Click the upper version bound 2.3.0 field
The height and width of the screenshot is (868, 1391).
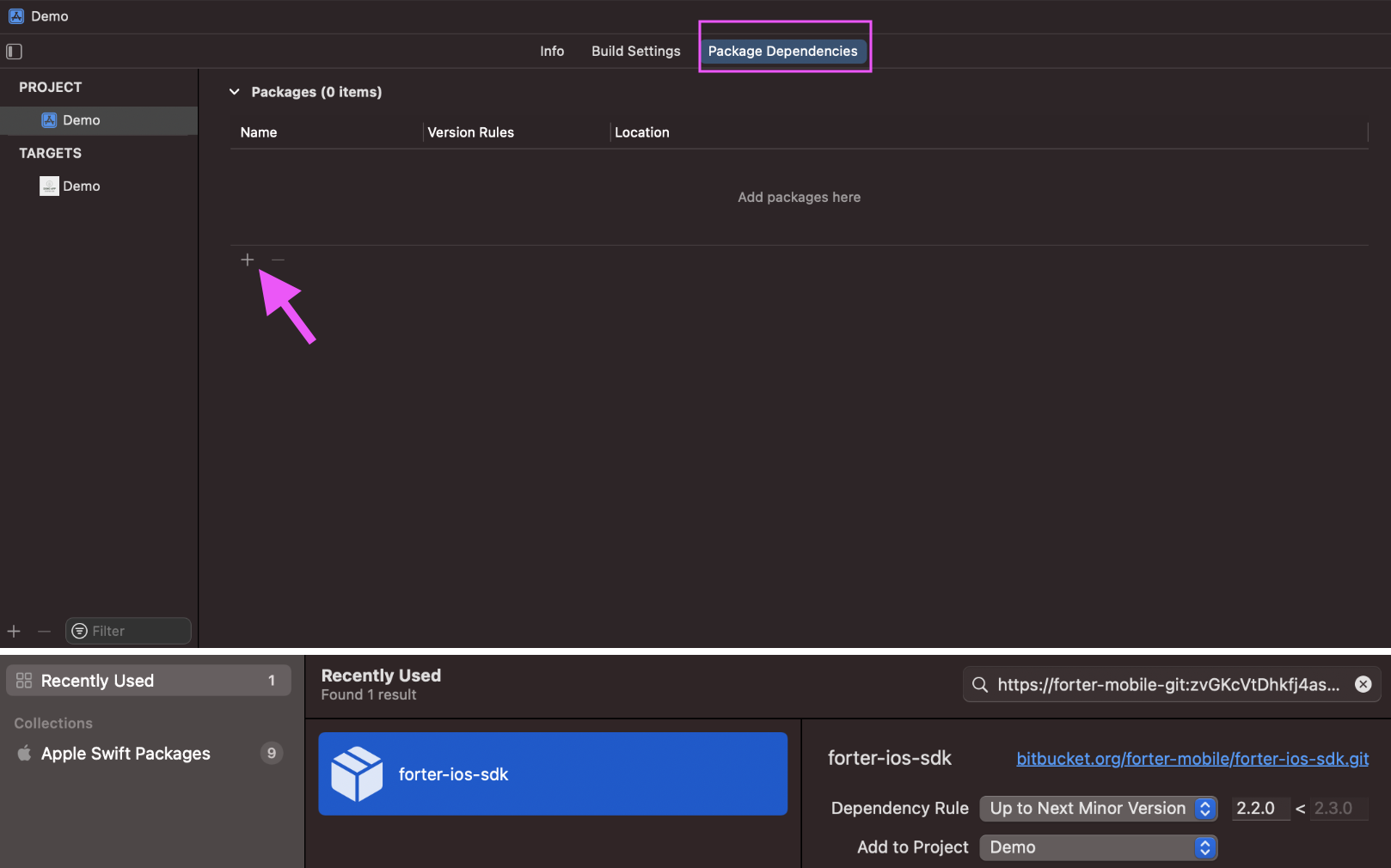click(x=1339, y=809)
